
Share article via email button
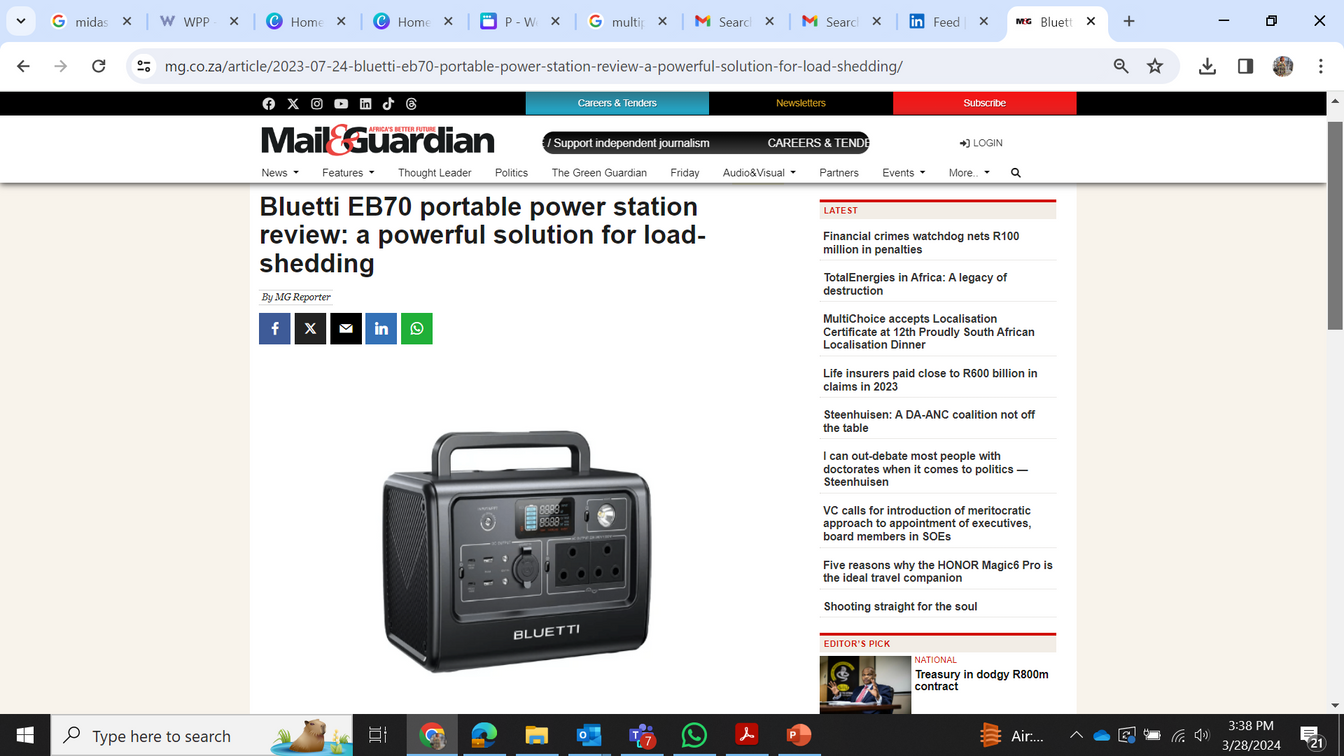click(346, 328)
